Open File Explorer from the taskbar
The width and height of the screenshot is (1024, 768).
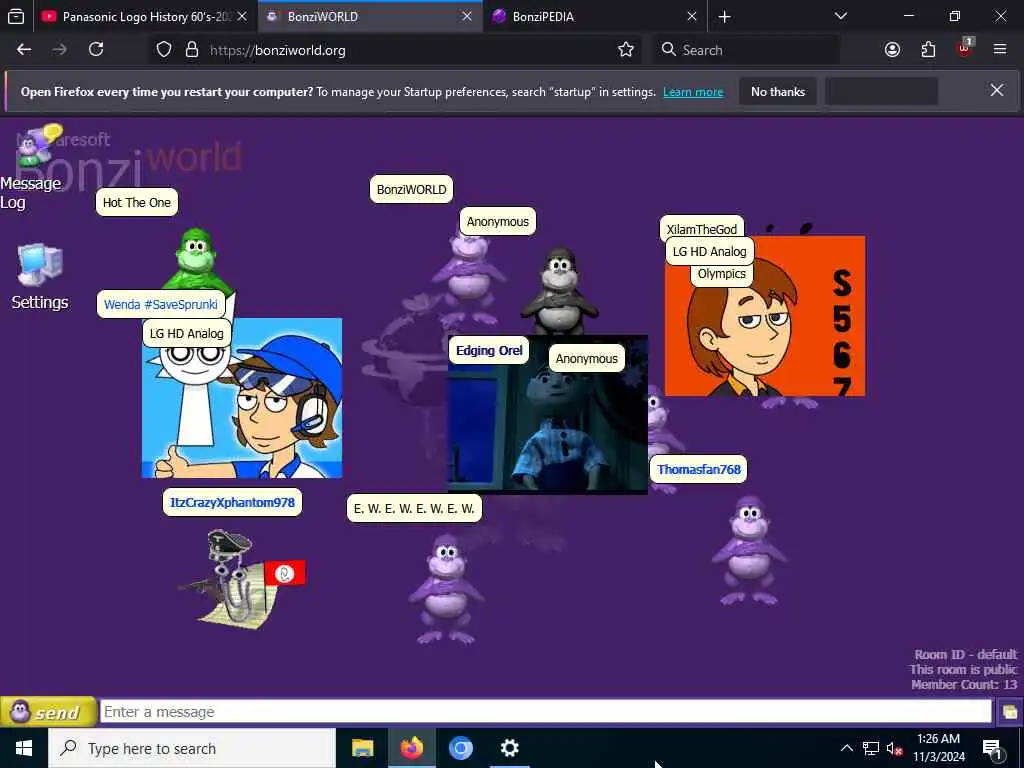(x=362, y=748)
